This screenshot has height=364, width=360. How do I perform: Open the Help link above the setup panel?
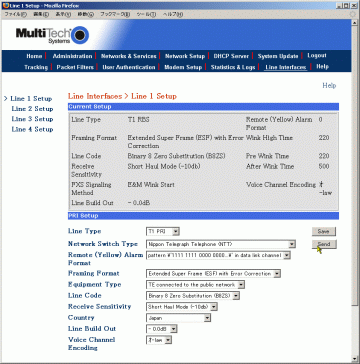[329, 85]
